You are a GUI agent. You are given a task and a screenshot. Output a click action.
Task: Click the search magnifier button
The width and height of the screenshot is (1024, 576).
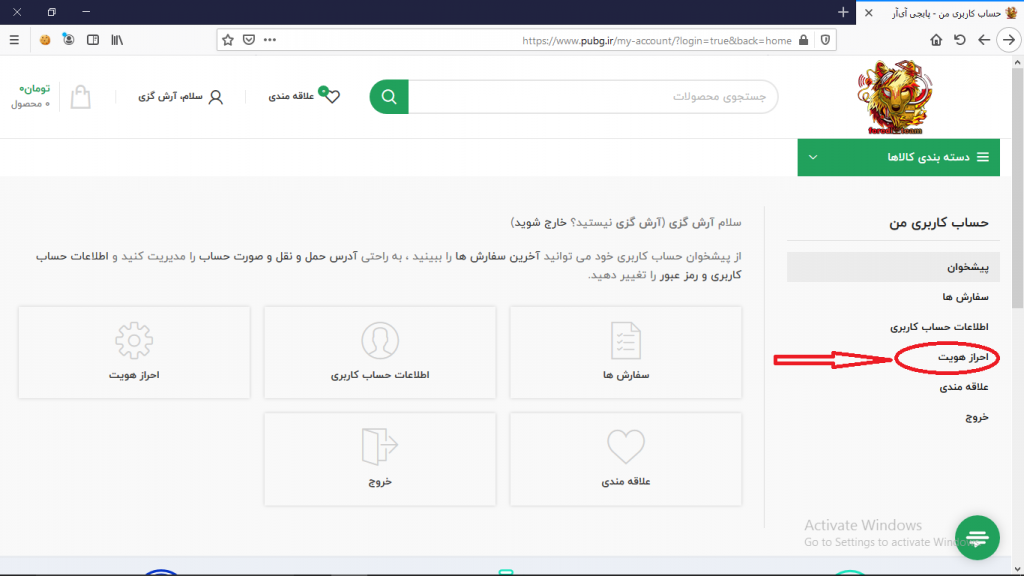pos(389,97)
